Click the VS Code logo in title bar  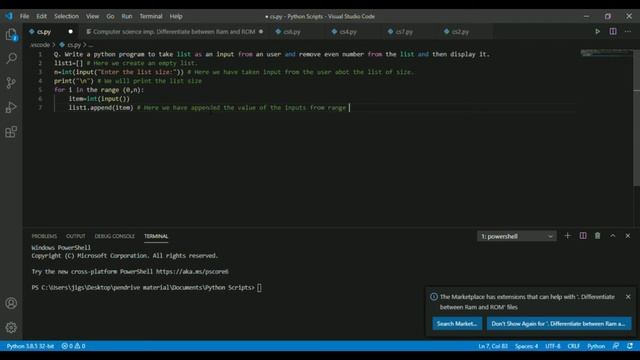click(9, 16)
